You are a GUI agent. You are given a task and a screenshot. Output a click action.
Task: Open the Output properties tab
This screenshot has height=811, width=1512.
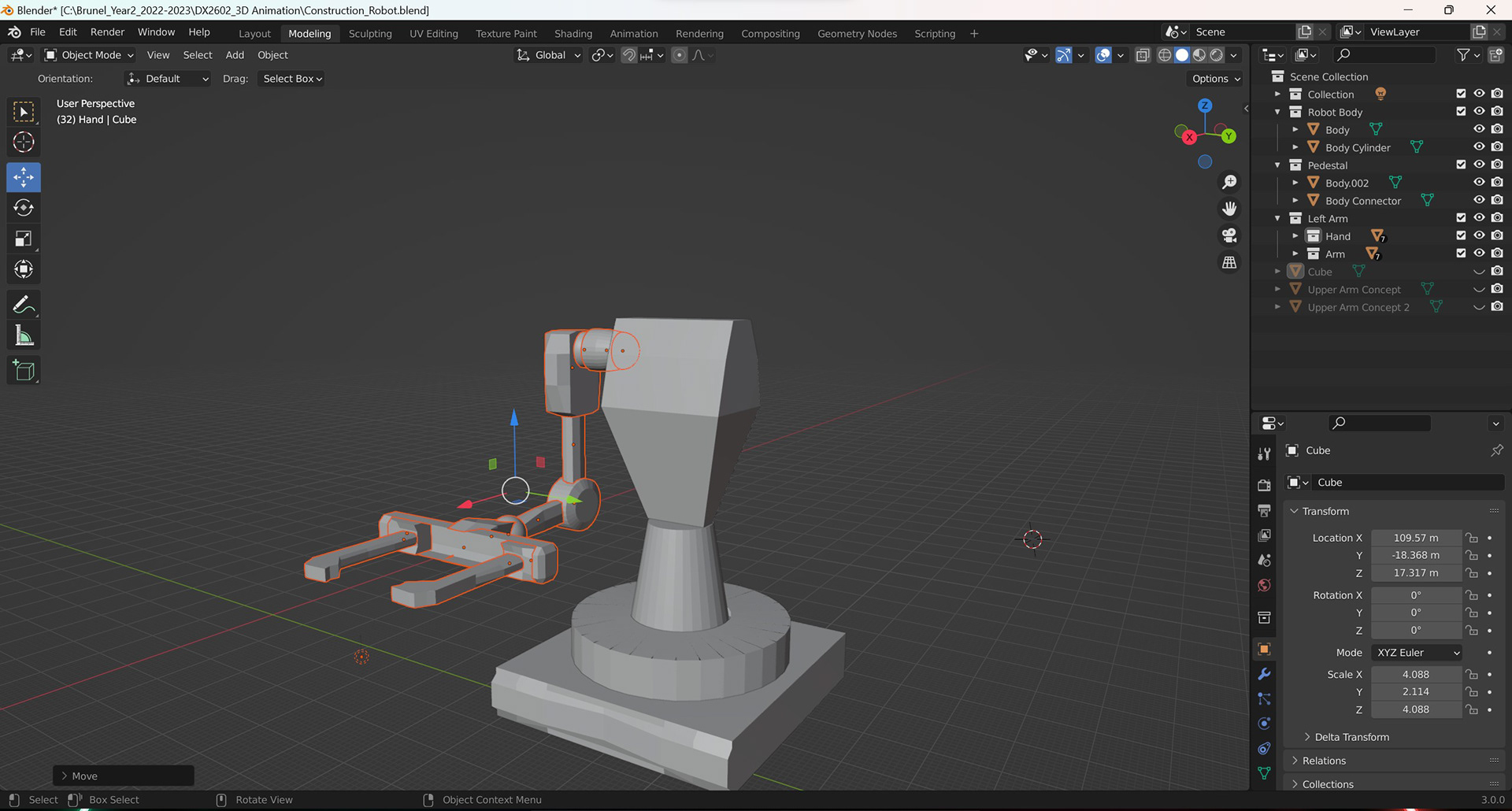1264,510
